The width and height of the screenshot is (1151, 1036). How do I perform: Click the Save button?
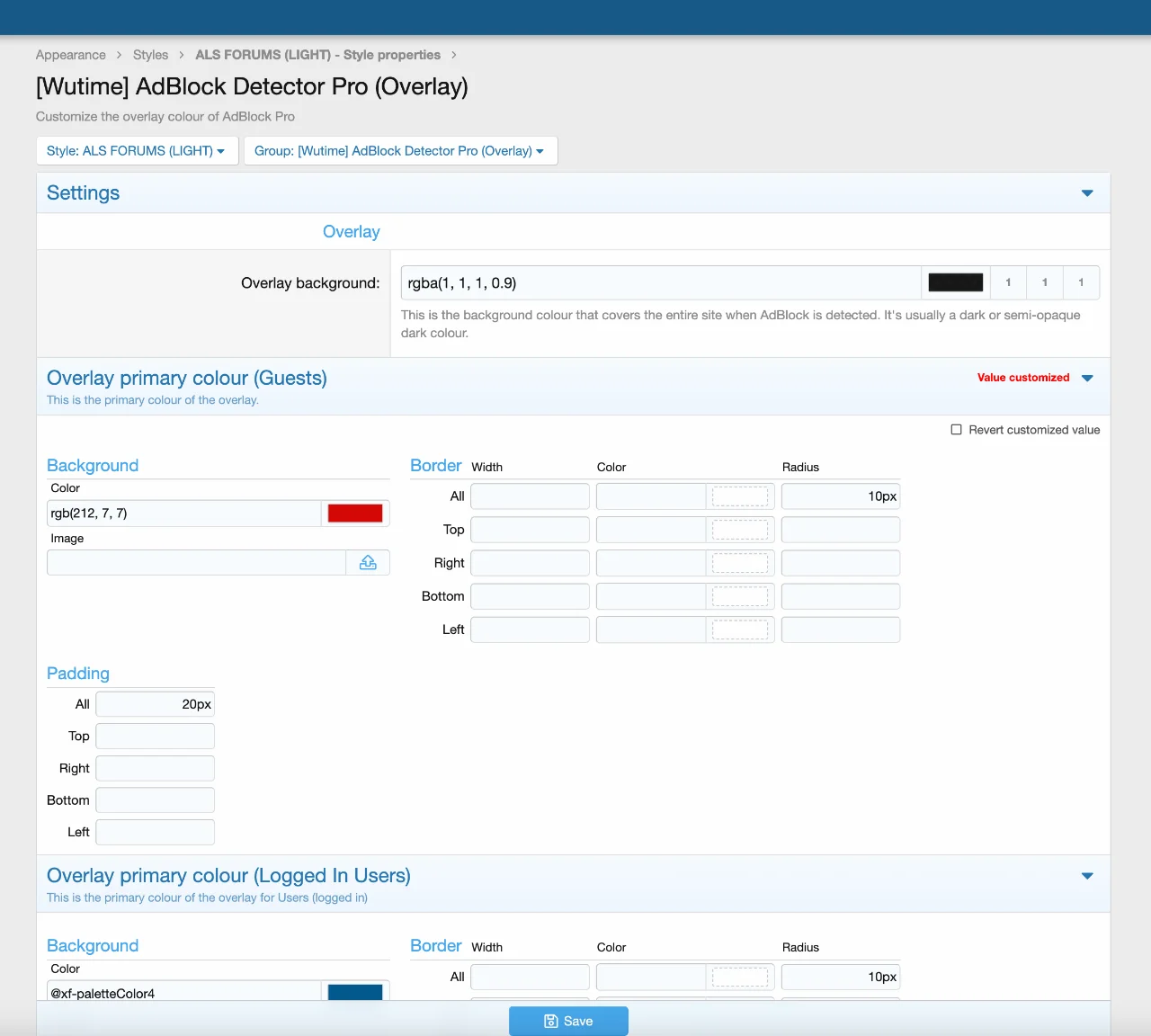[568, 1021]
